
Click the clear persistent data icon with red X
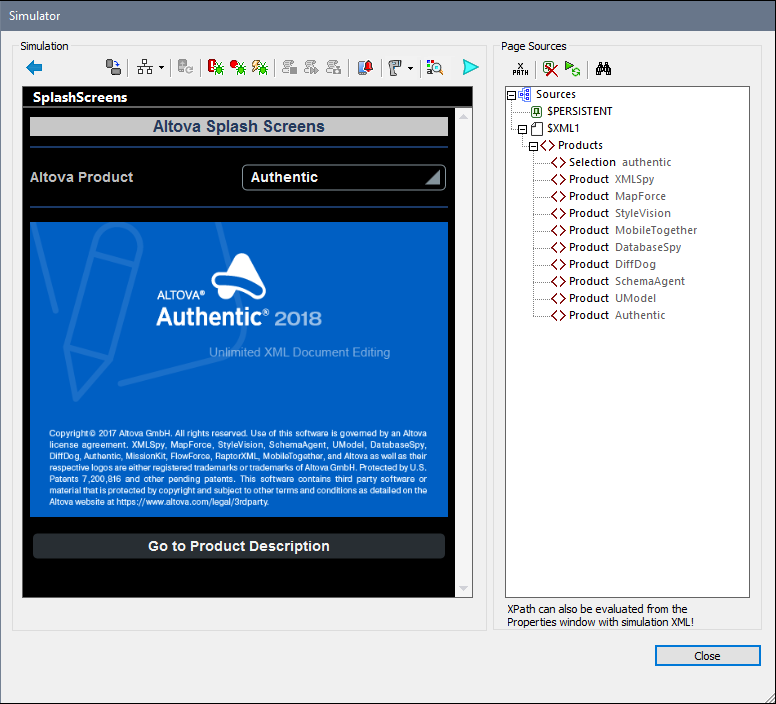coord(550,69)
